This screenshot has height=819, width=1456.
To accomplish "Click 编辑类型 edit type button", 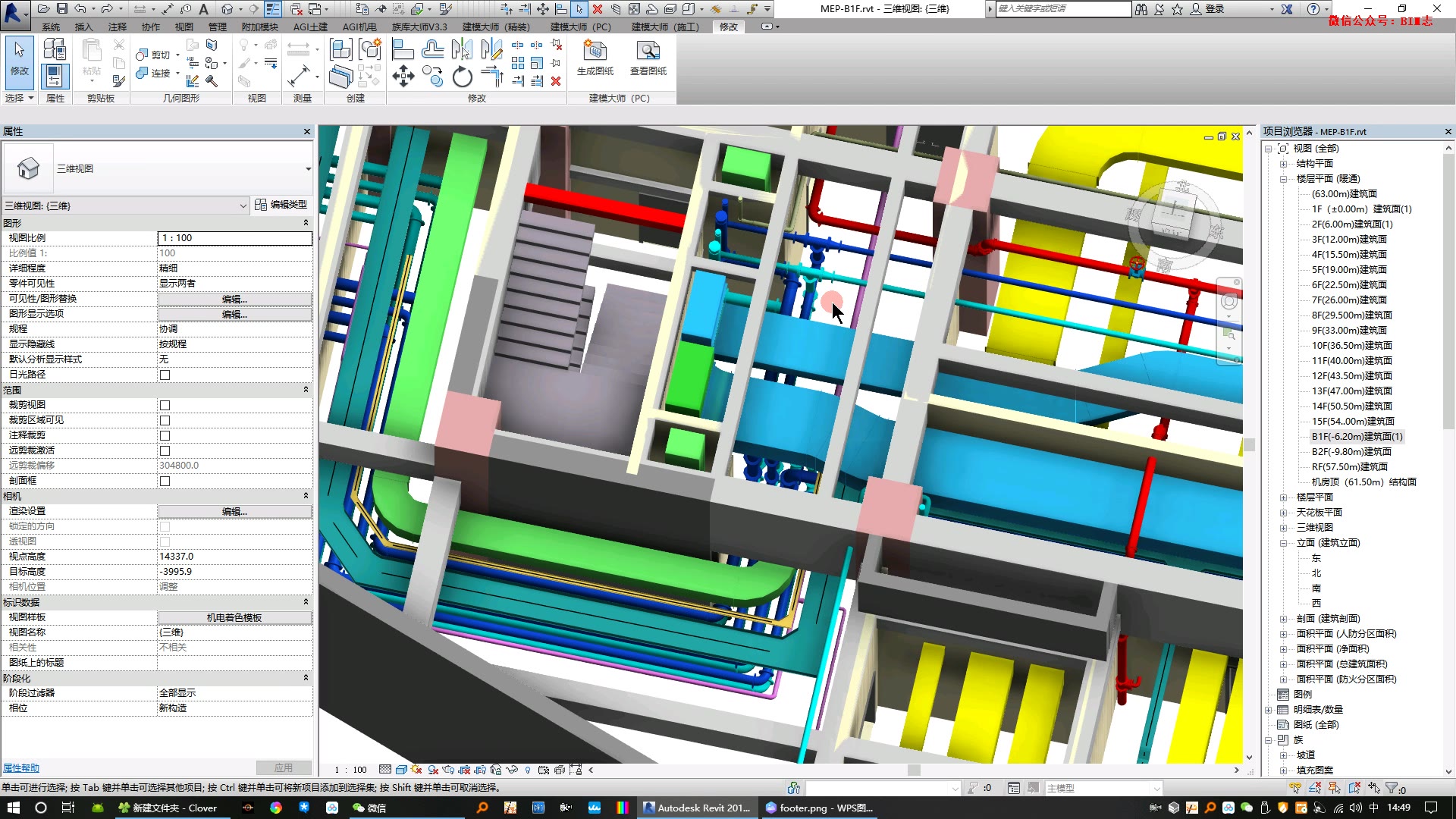I will tap(281, 205).
